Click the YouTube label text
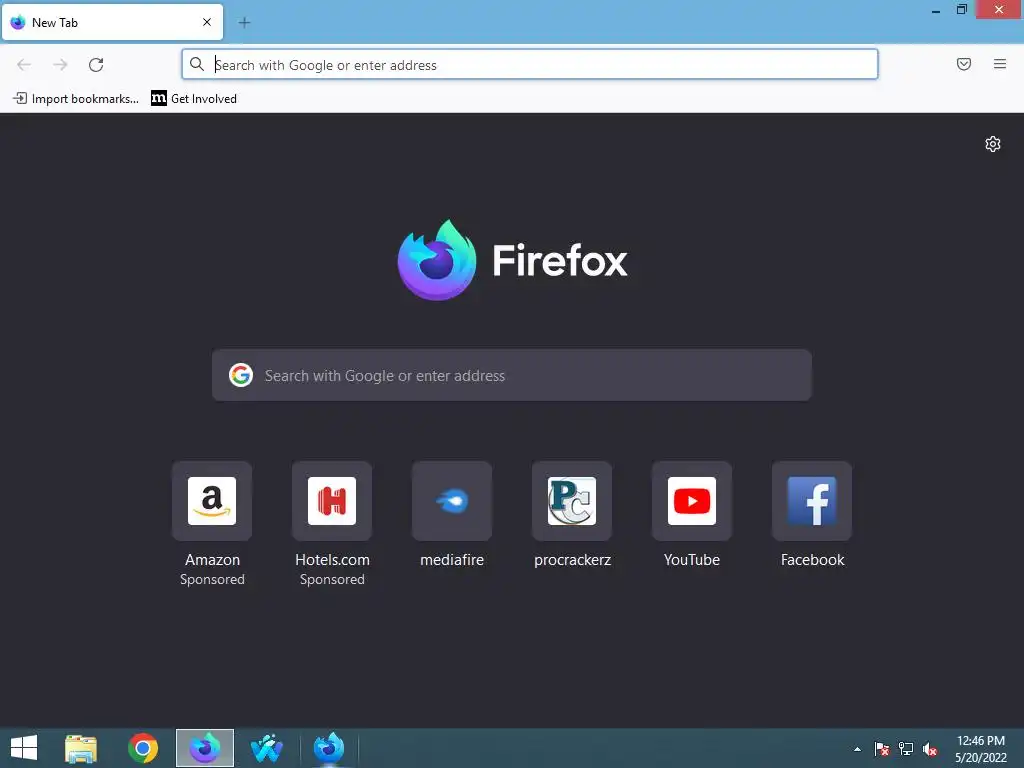The width and height of the screenshot is (1024, 768). [692, 560]
